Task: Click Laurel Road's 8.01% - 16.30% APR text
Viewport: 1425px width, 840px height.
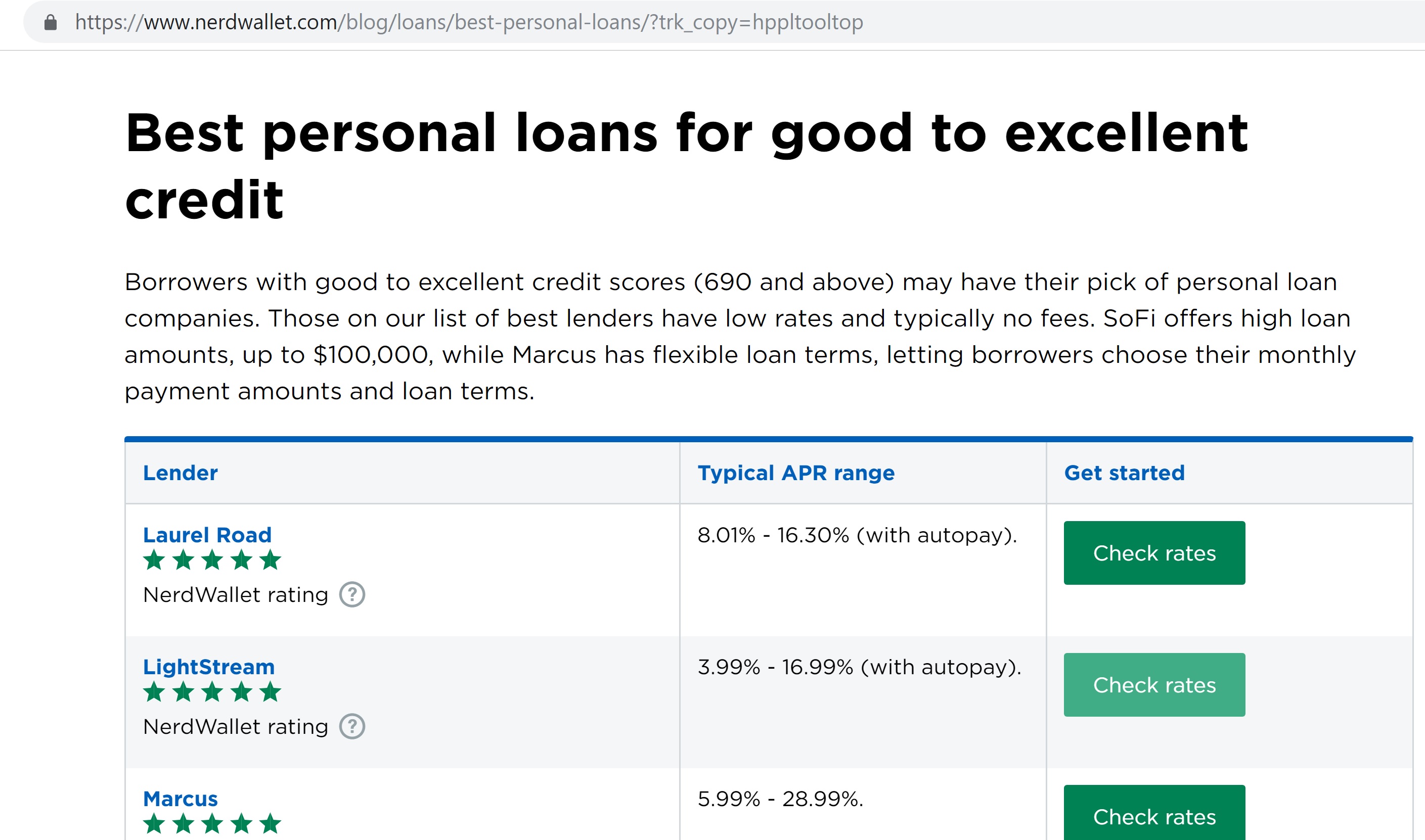Action: click(x=857, y=535)
